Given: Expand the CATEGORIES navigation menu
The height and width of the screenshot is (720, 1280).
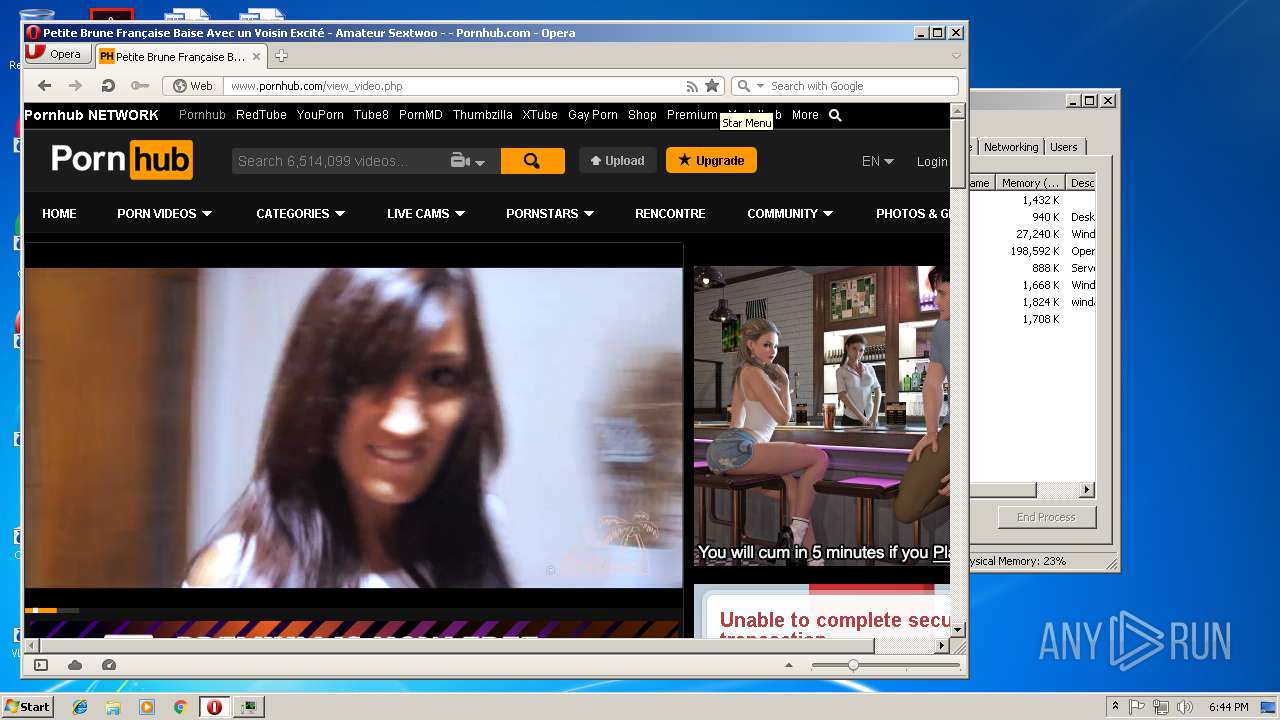Looking at the screenshot, I should click(300, 213).
